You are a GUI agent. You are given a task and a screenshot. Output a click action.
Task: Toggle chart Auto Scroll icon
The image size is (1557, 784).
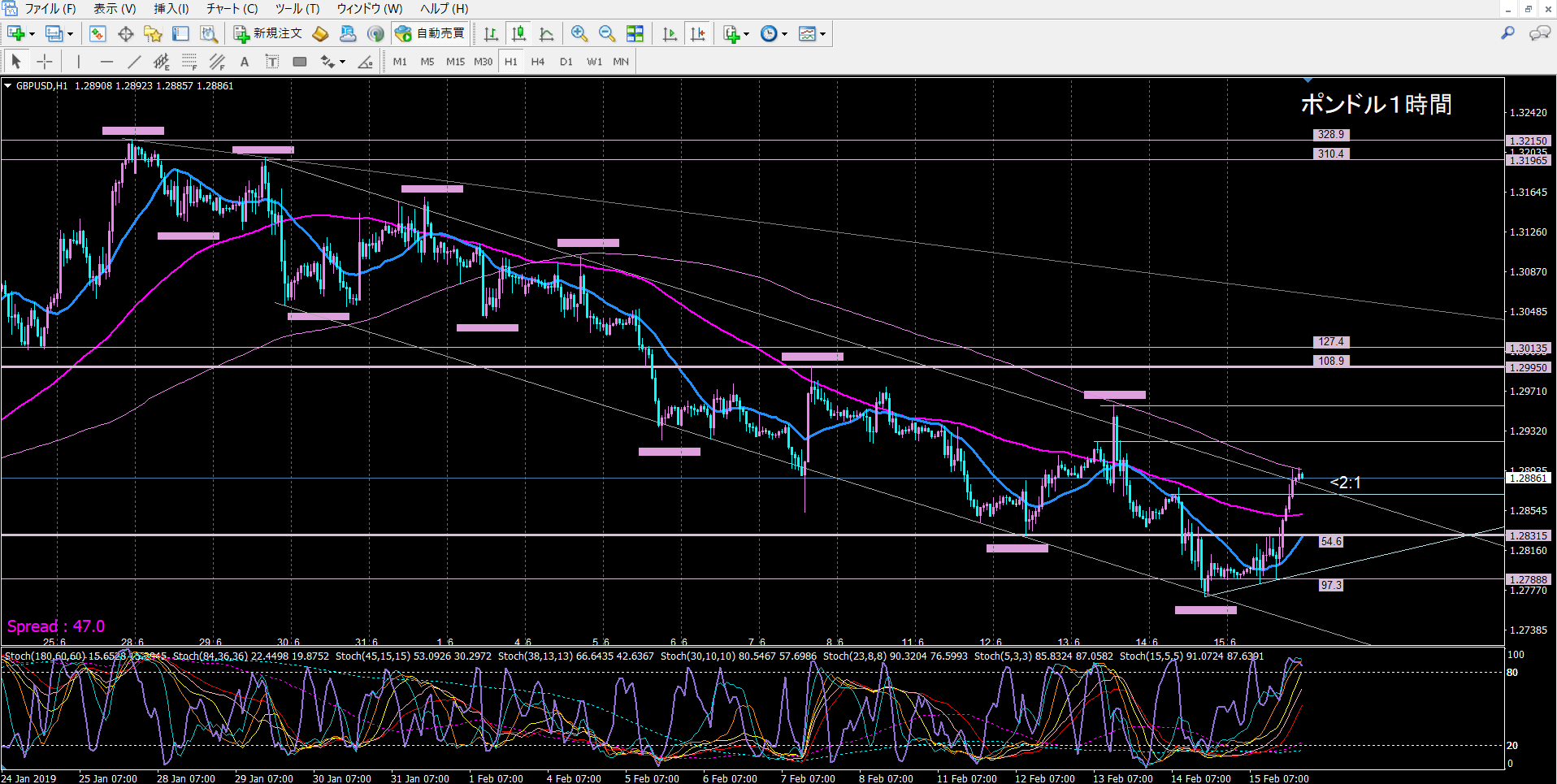pyautogui.click(x=670, y=33)
